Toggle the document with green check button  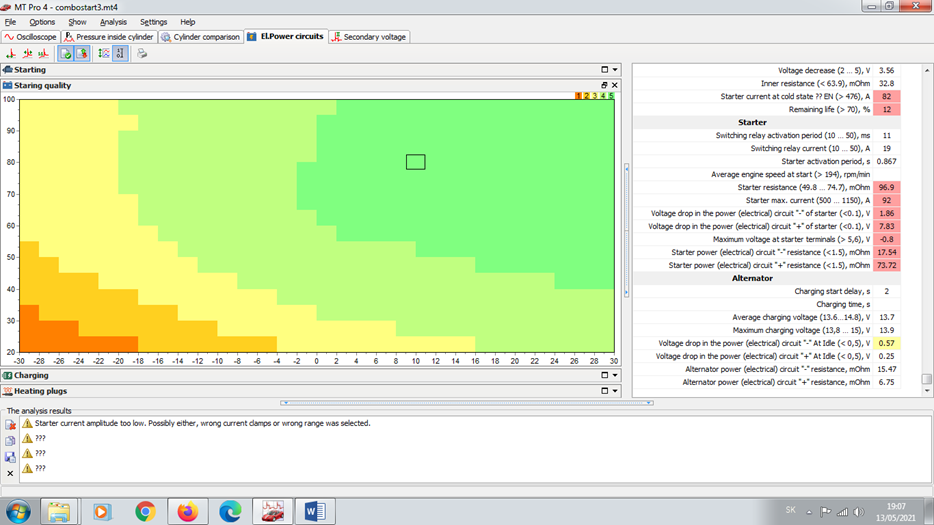tap(65, 54)
